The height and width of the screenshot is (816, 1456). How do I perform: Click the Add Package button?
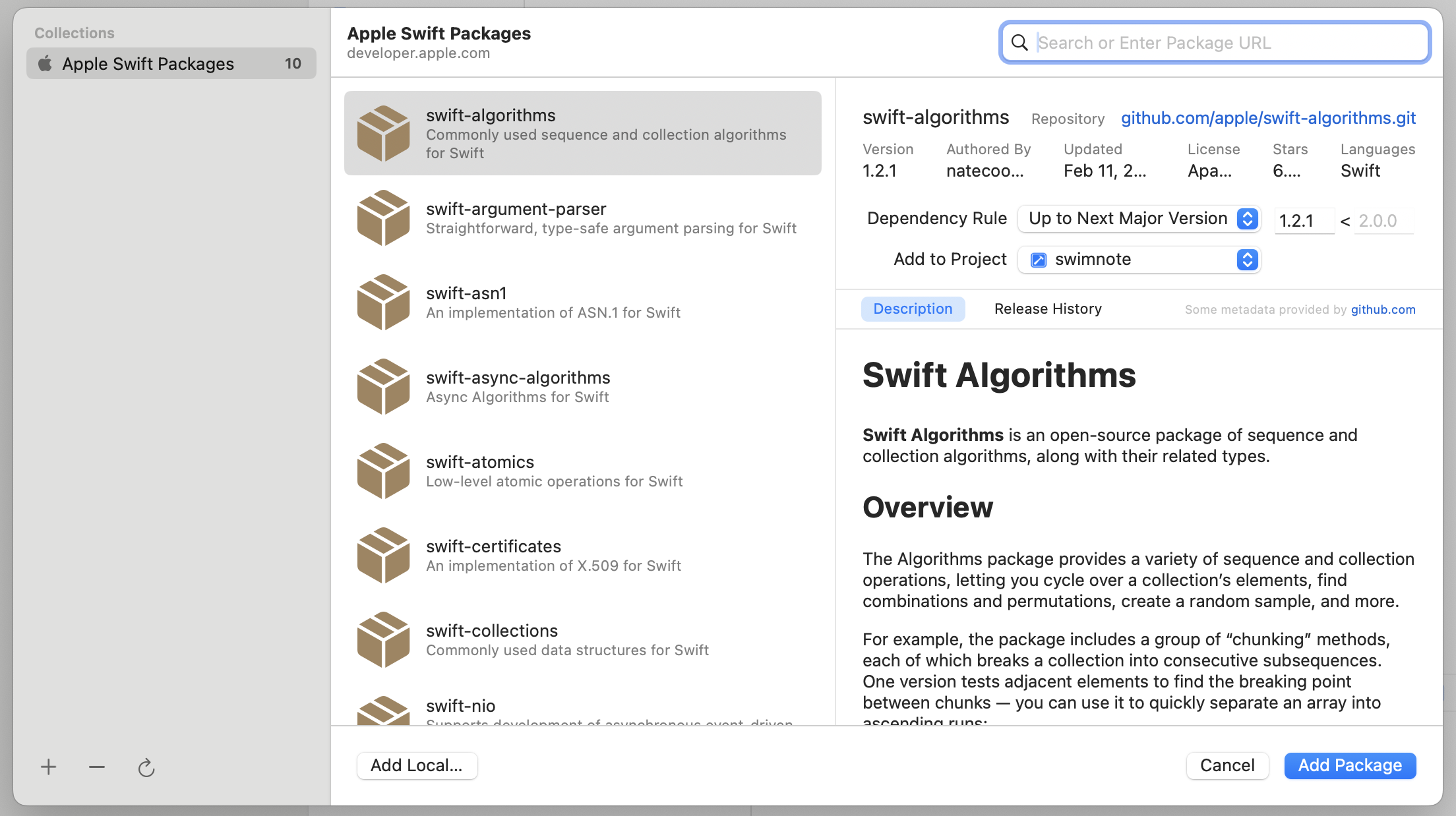1350,766
